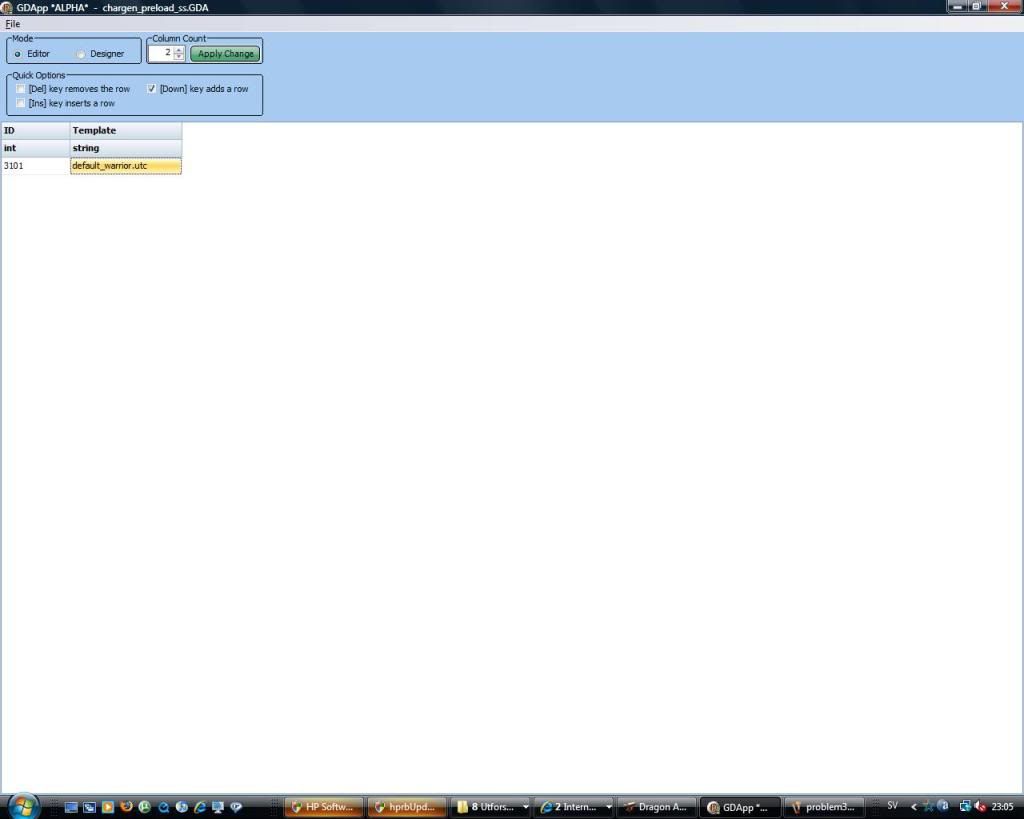Image resolution: width=1024 pixels, height=819 pixels.
Task: Click the muted volume tray icon
Action: [x=980, y=806]
